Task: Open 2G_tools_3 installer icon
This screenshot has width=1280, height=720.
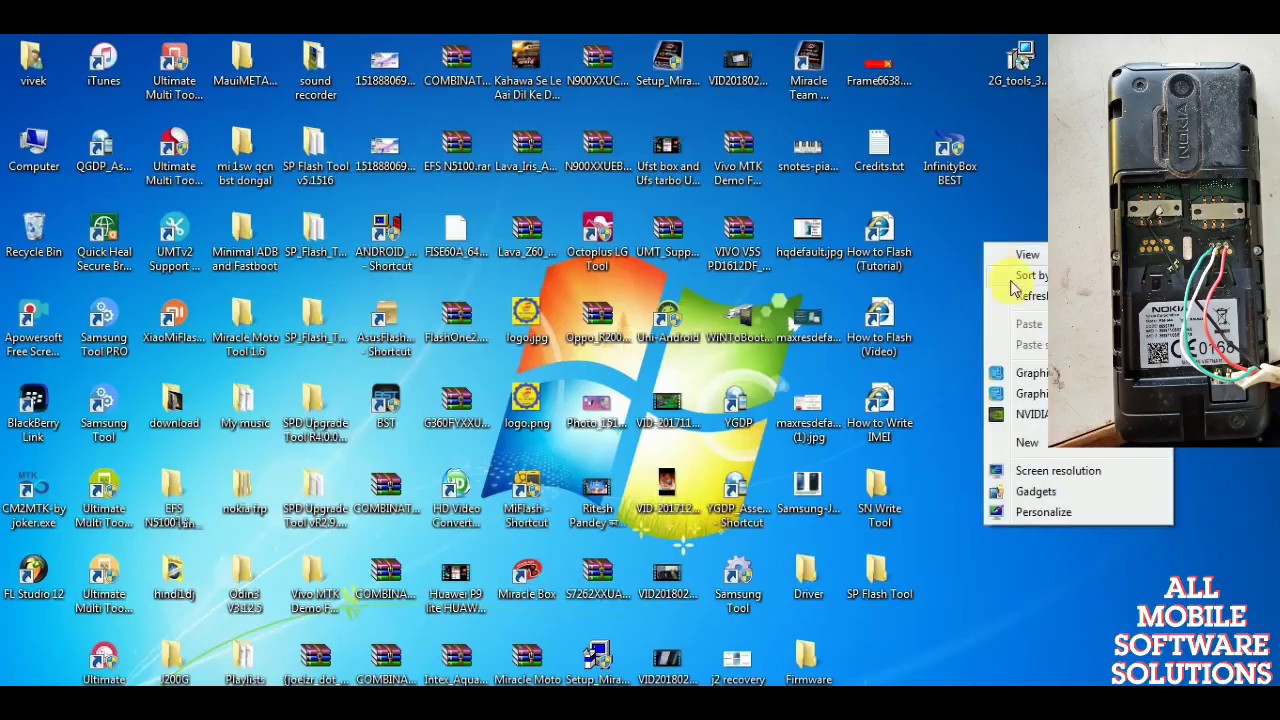Action: [1018, 64]
